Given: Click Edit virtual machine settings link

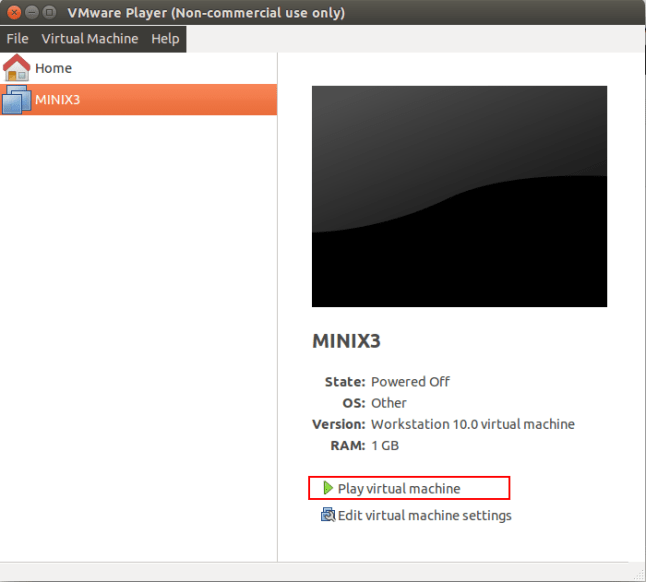Looking at the screenshot, I should pos(424,515).
